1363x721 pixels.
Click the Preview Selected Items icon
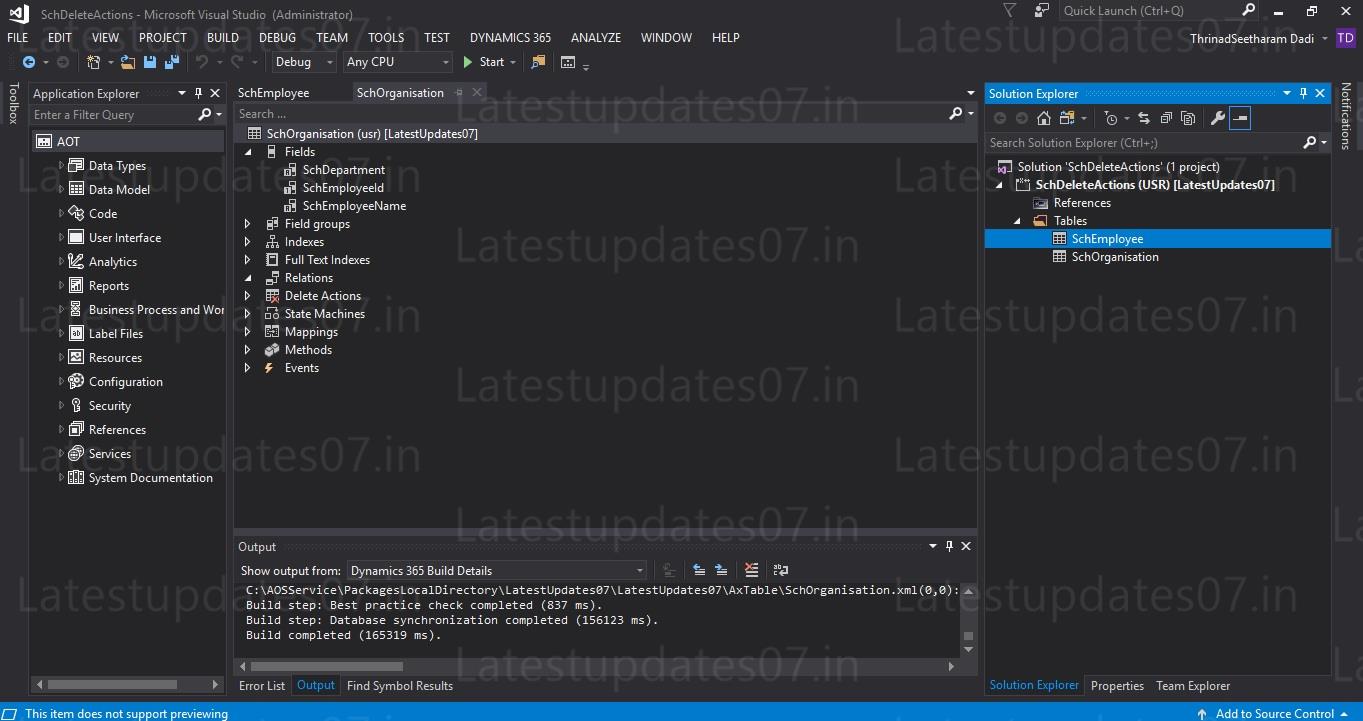tap(1240, 118)
